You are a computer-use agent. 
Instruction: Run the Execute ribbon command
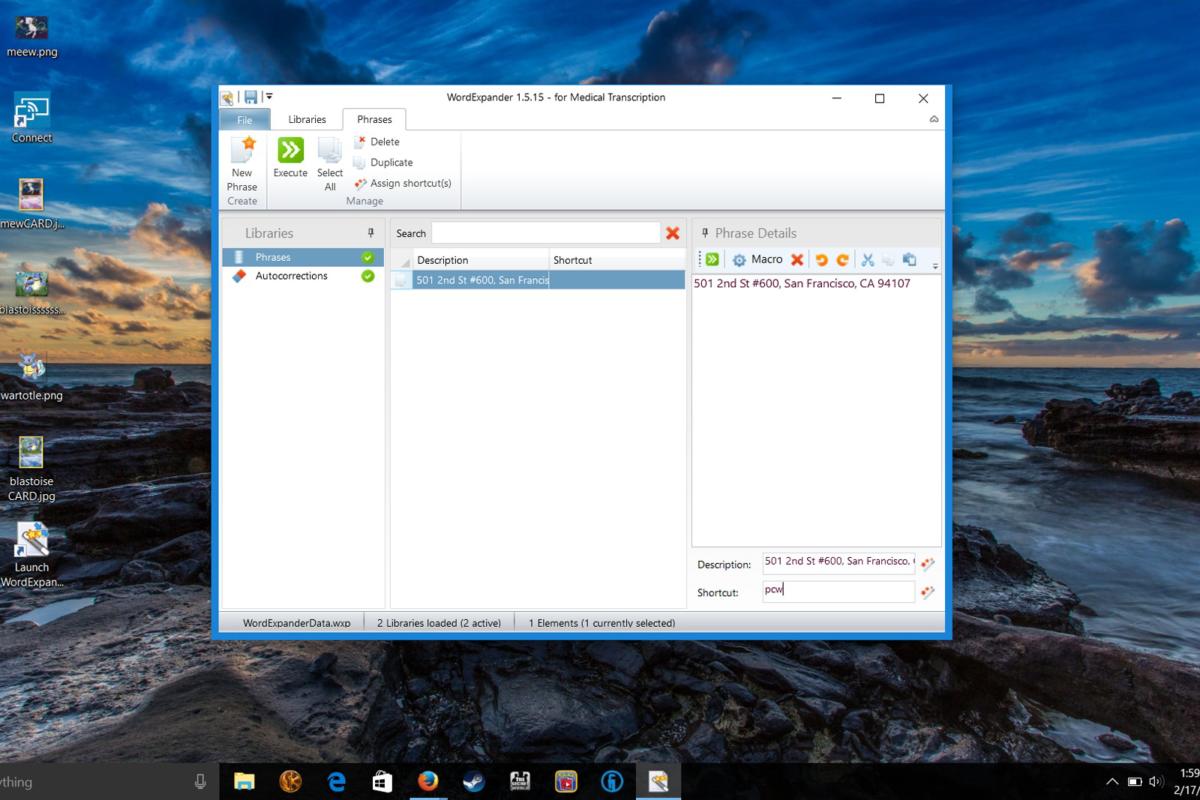point(290,158)
